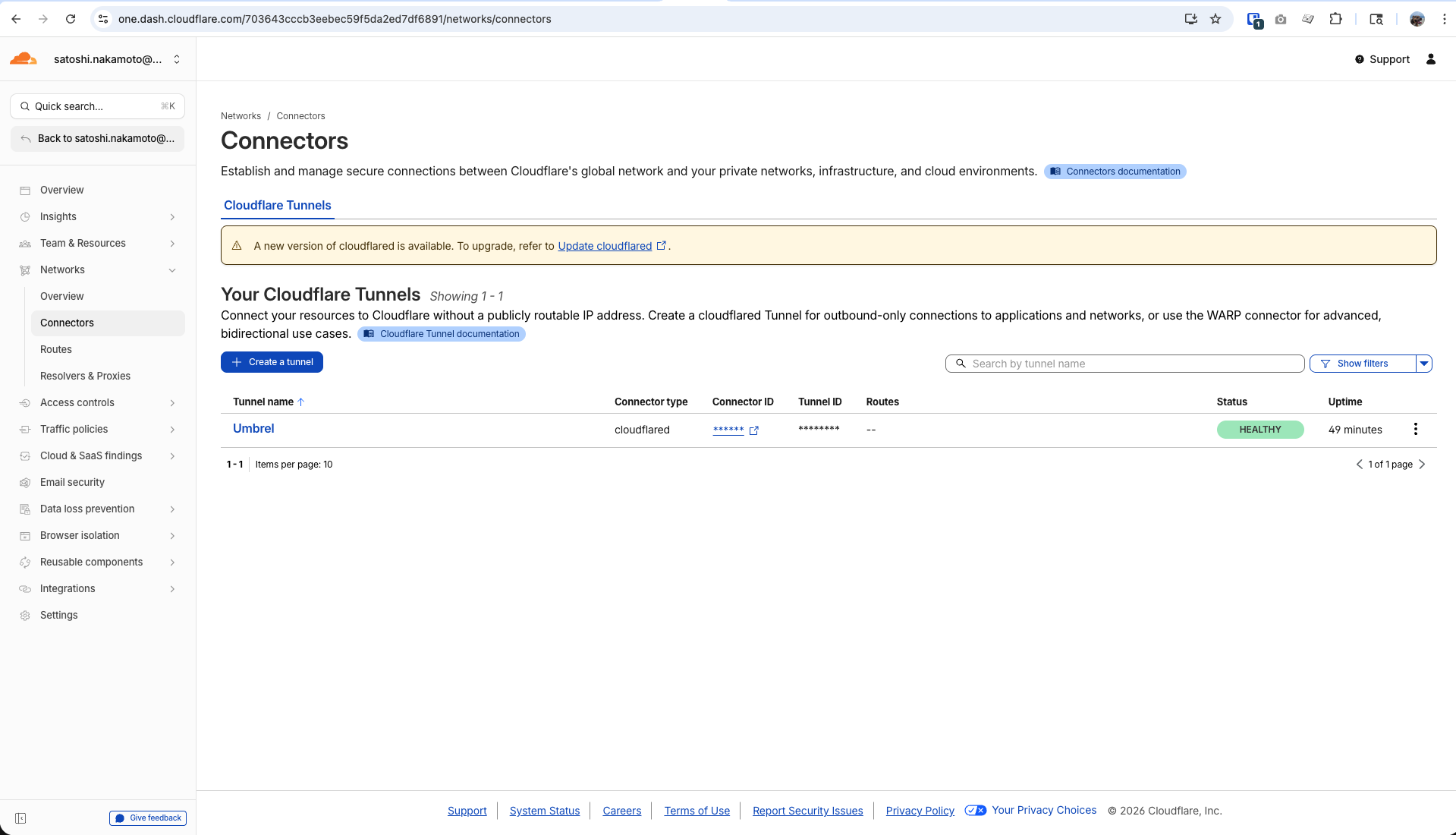Sort by Tunnel name column arrow
Screen dimensions: 1456x835
tap(300, 402)
